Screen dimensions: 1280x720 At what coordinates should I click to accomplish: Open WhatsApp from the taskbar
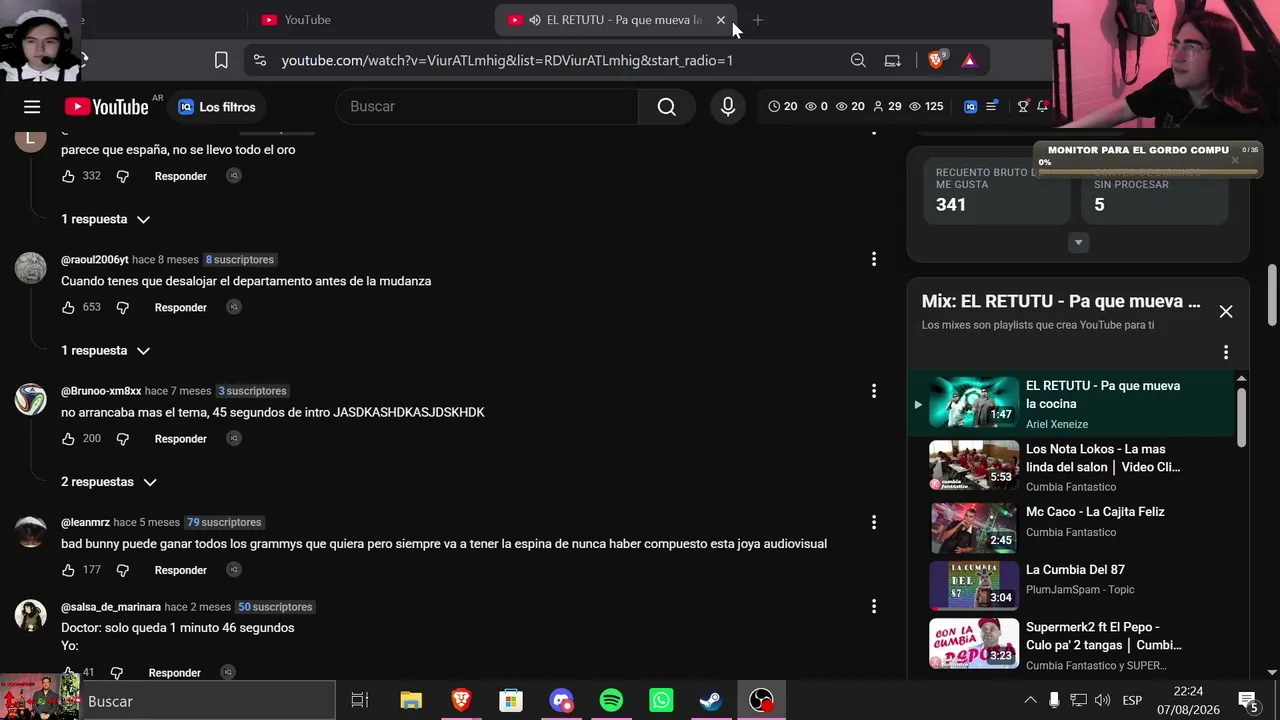pyautogui.click(x=661, y=701)
